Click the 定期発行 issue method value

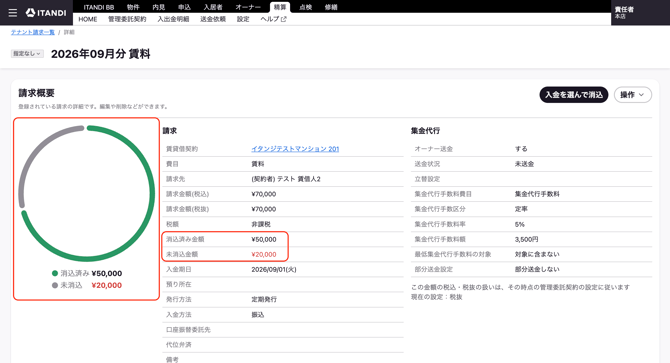click(x=264, y=299)
